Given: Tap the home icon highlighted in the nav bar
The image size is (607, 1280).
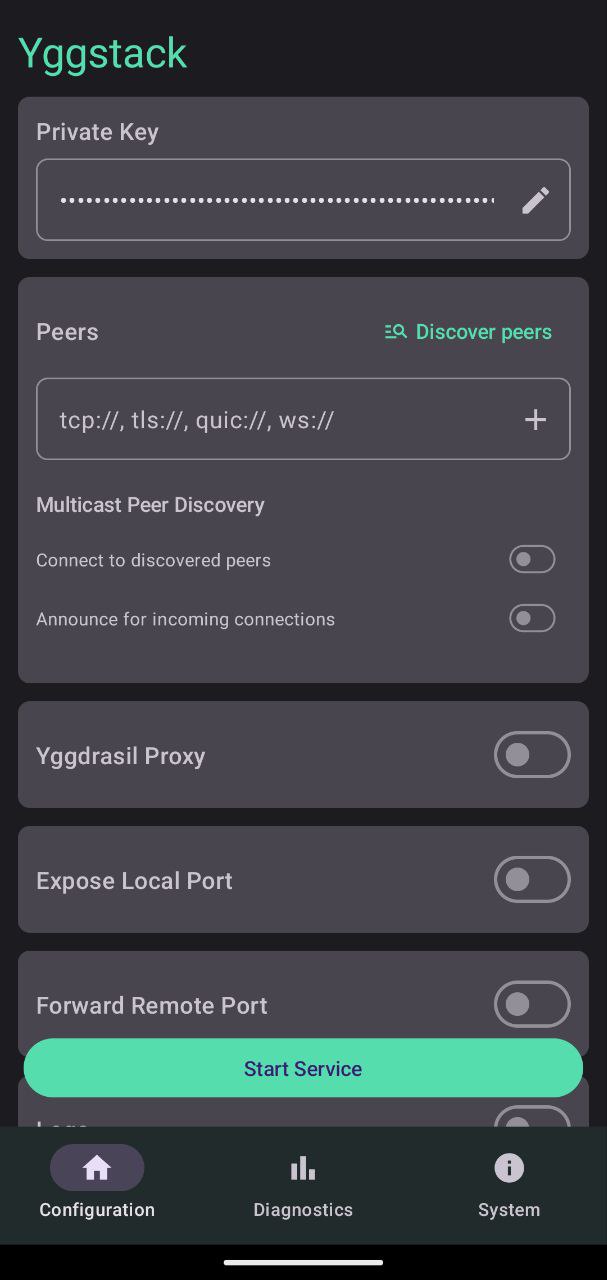Looking at the screenshot, I should pyautogui.click(x=96, y=1167).
